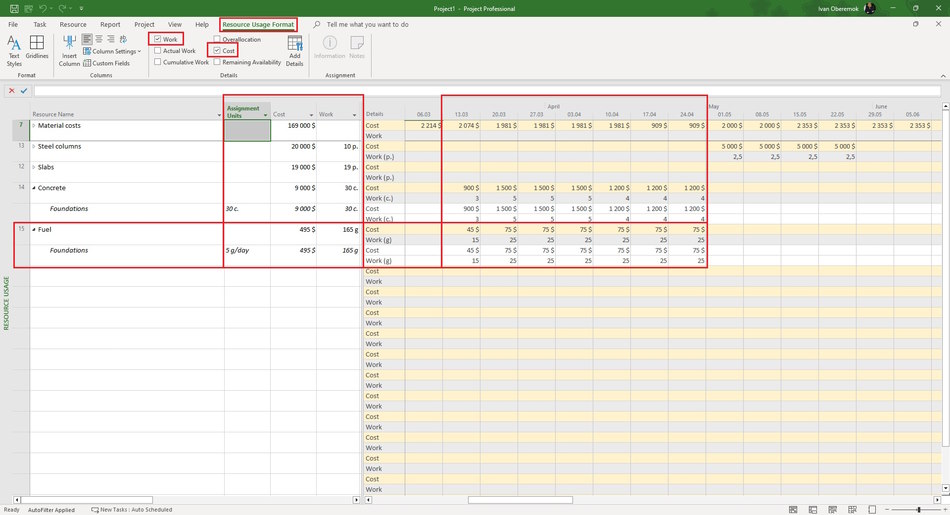Toggle the Wrap Text icon
The height and width of the screenshot is (515, 950).
click(123, 39)
